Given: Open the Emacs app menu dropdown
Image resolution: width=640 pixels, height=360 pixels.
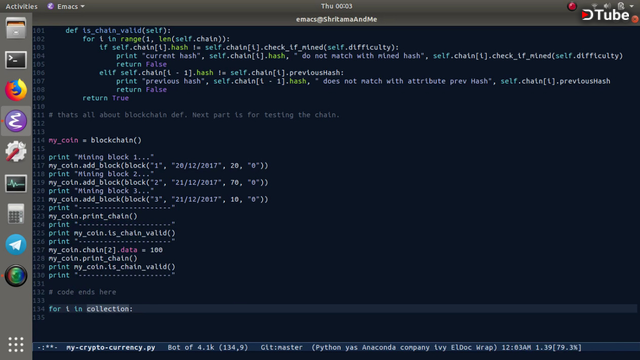Looking at the screenshot, I should pyautogui.click(x=66, y=6).
